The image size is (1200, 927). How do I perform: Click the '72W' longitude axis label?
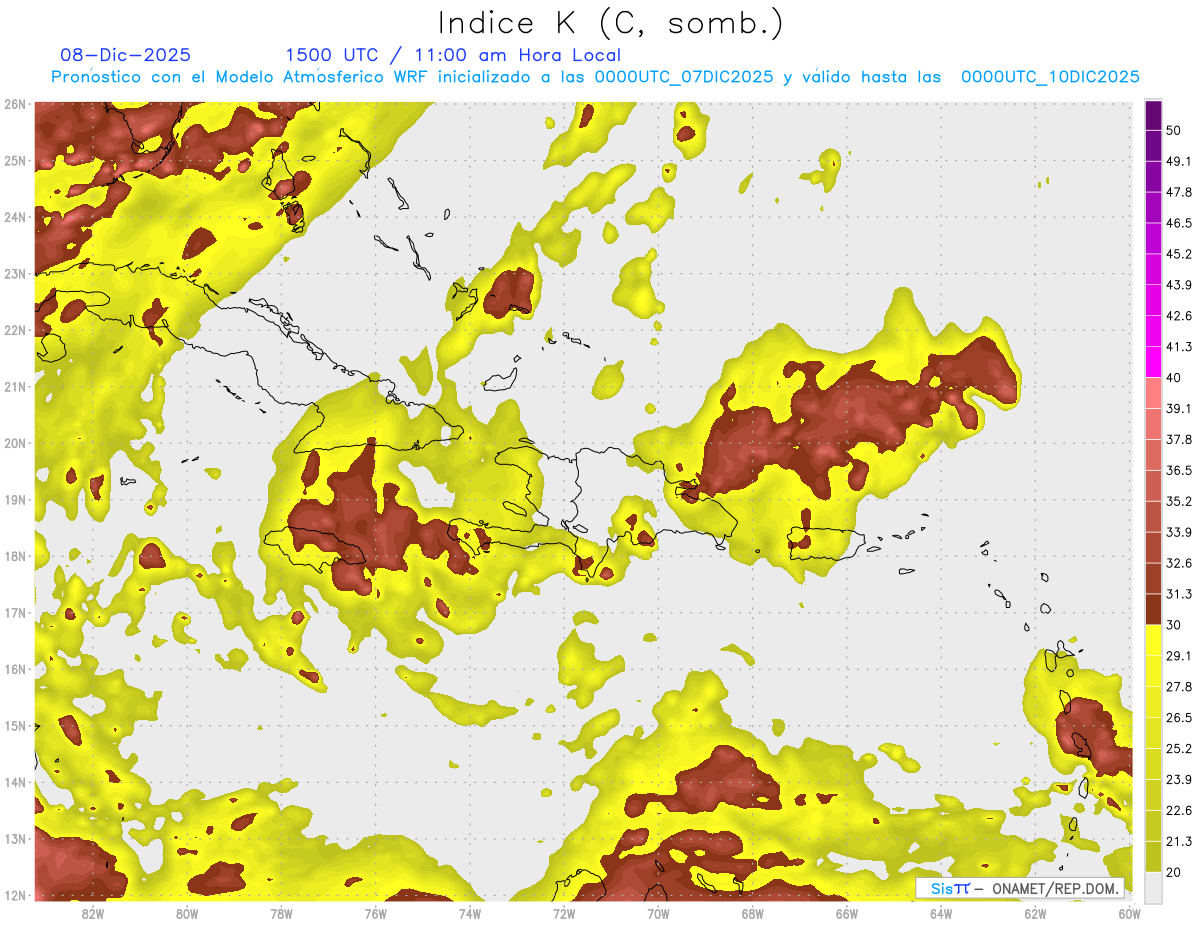coord(564,914)
